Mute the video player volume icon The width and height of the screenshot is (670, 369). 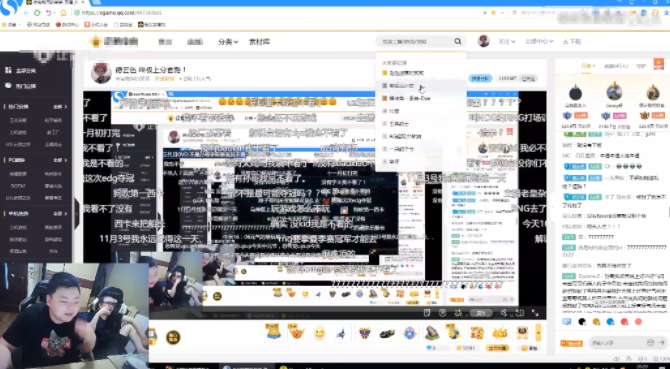point(504,313)
